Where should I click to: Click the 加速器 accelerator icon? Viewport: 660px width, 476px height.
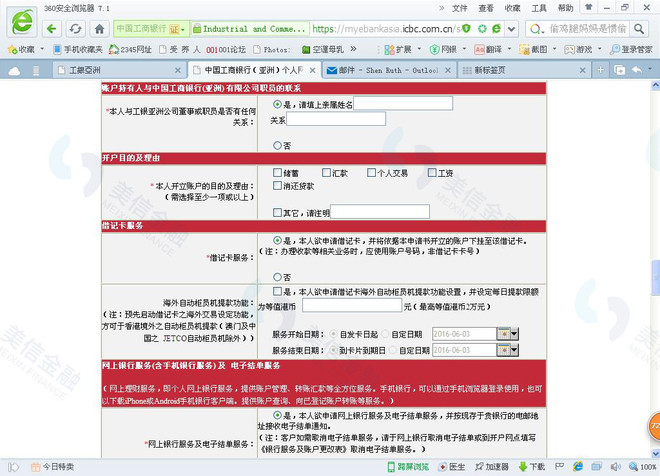coord(492,467)
